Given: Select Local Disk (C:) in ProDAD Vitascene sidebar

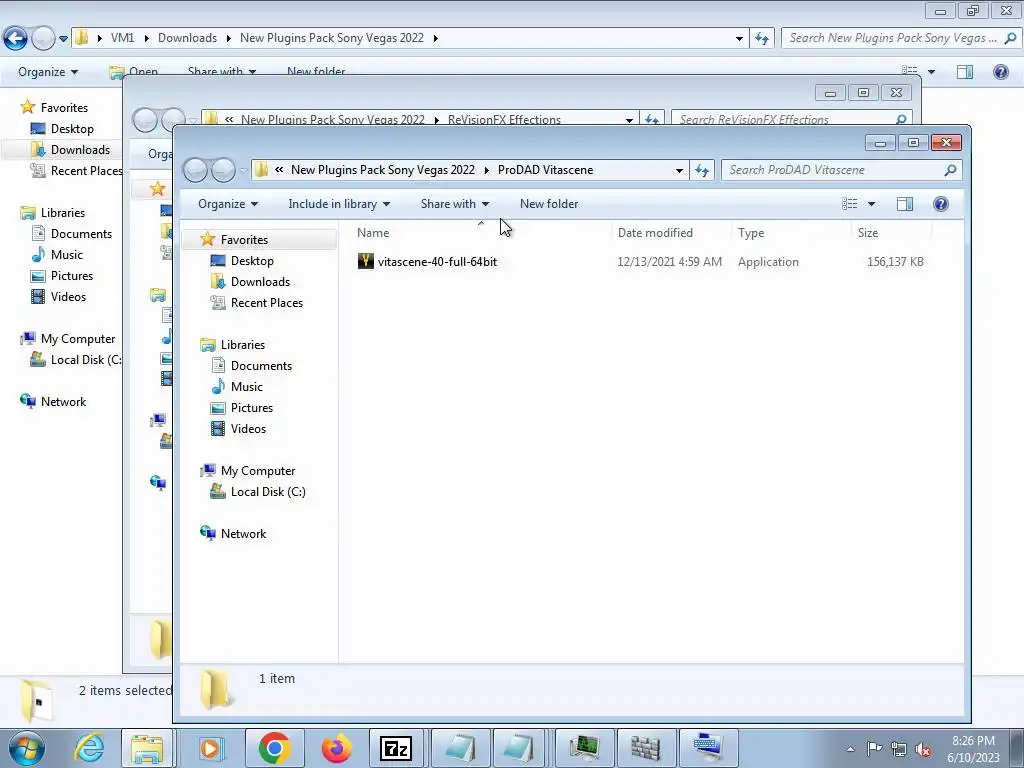Looking at the screenshot, I should click(268, 492).
